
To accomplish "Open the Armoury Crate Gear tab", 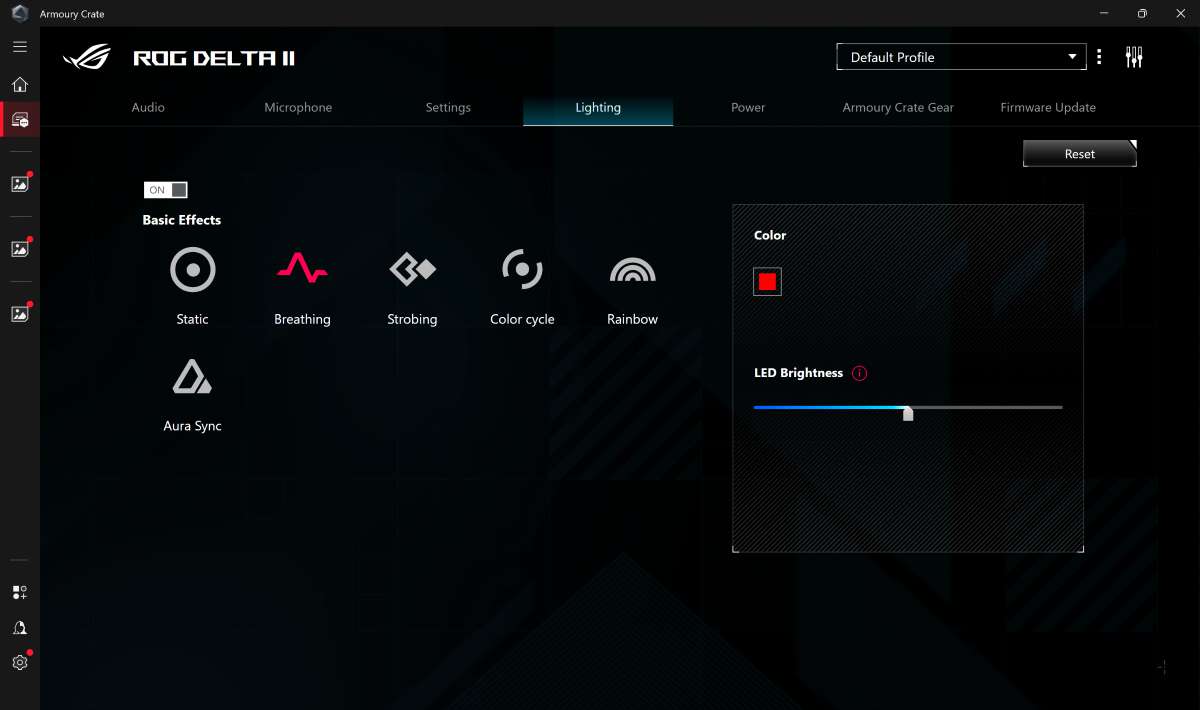I will pos(898,107).
